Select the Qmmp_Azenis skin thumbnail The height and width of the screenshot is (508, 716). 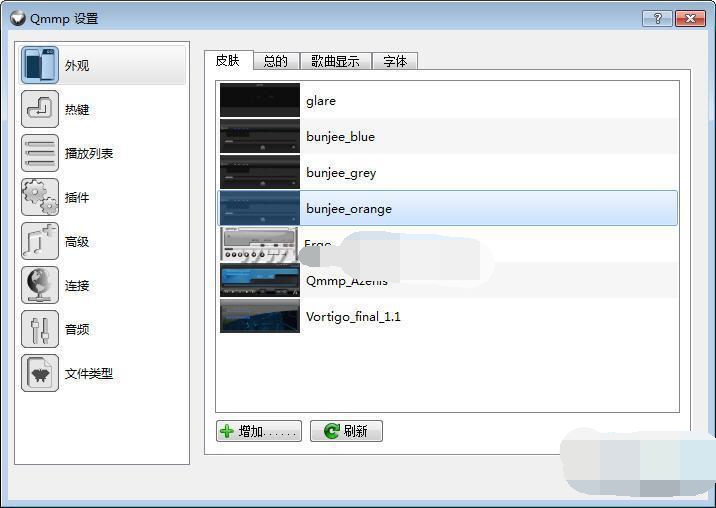point(260,280)
